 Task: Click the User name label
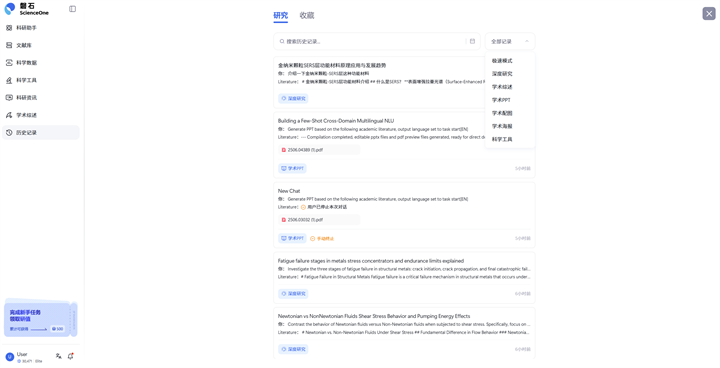22,354
